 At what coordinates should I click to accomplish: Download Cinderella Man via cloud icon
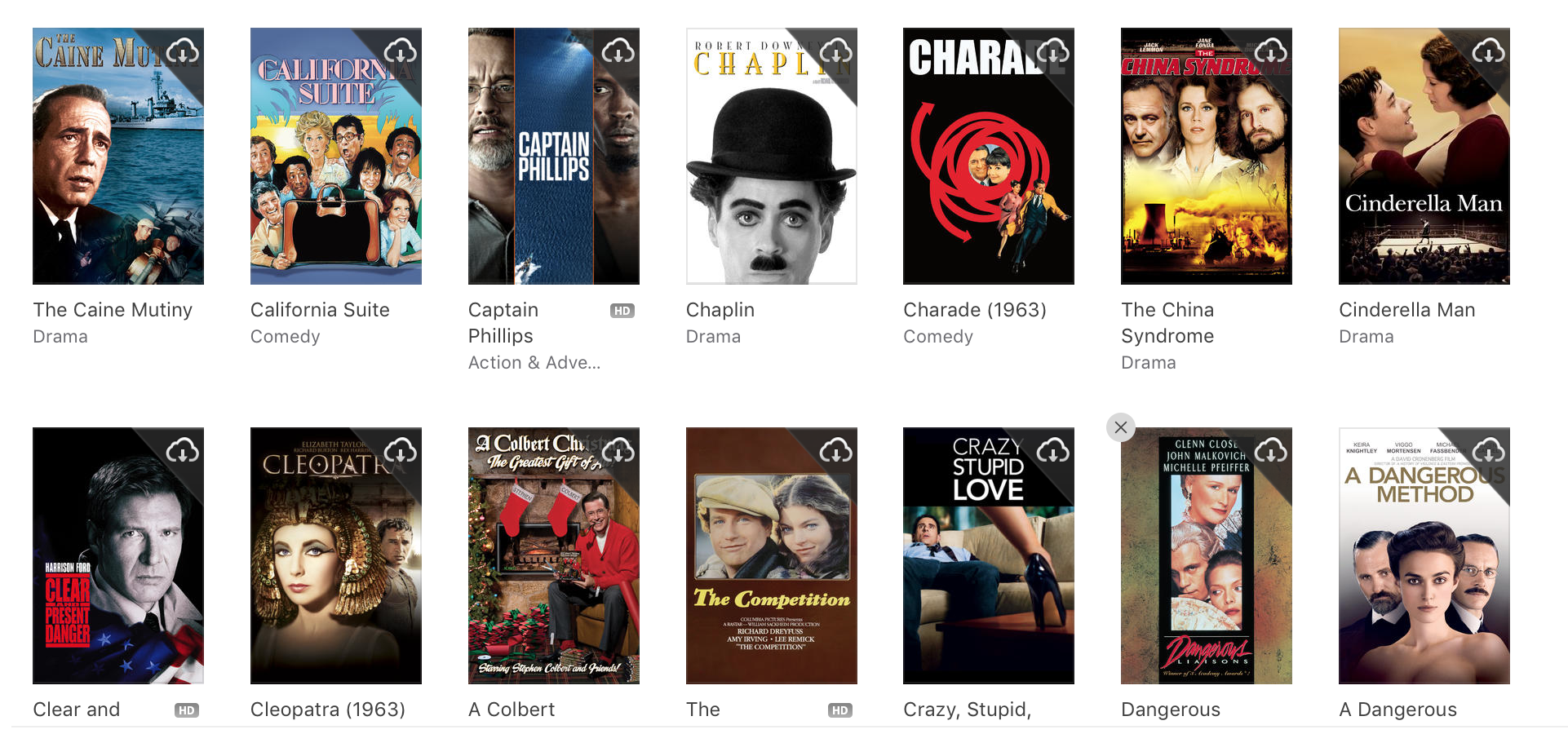[1489, 51]
